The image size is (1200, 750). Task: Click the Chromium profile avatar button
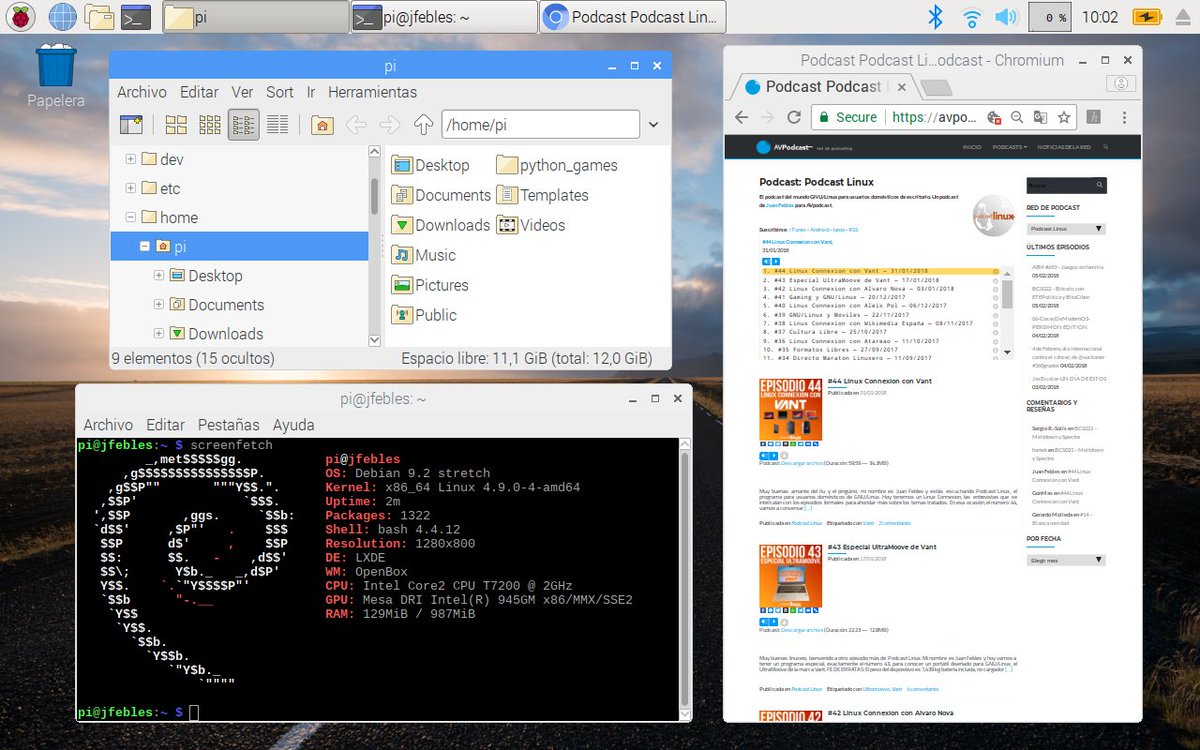coord(1123,84)
